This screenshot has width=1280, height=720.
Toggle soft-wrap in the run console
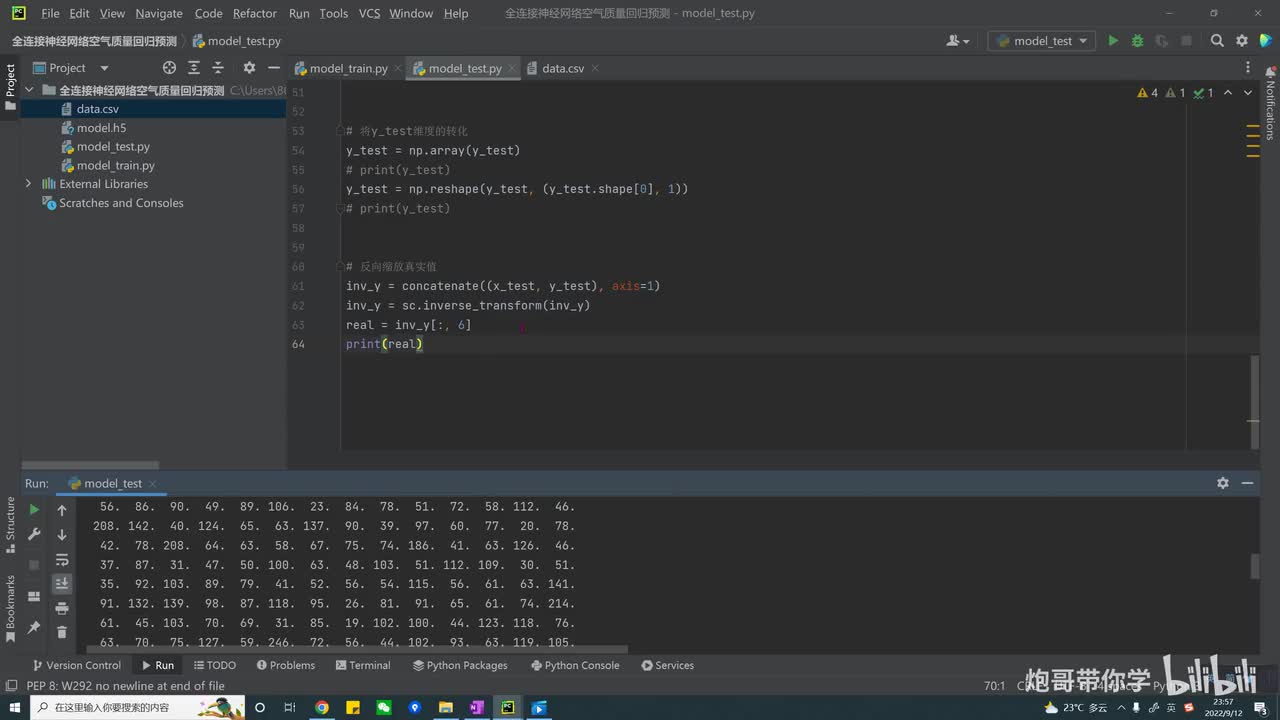62,559
